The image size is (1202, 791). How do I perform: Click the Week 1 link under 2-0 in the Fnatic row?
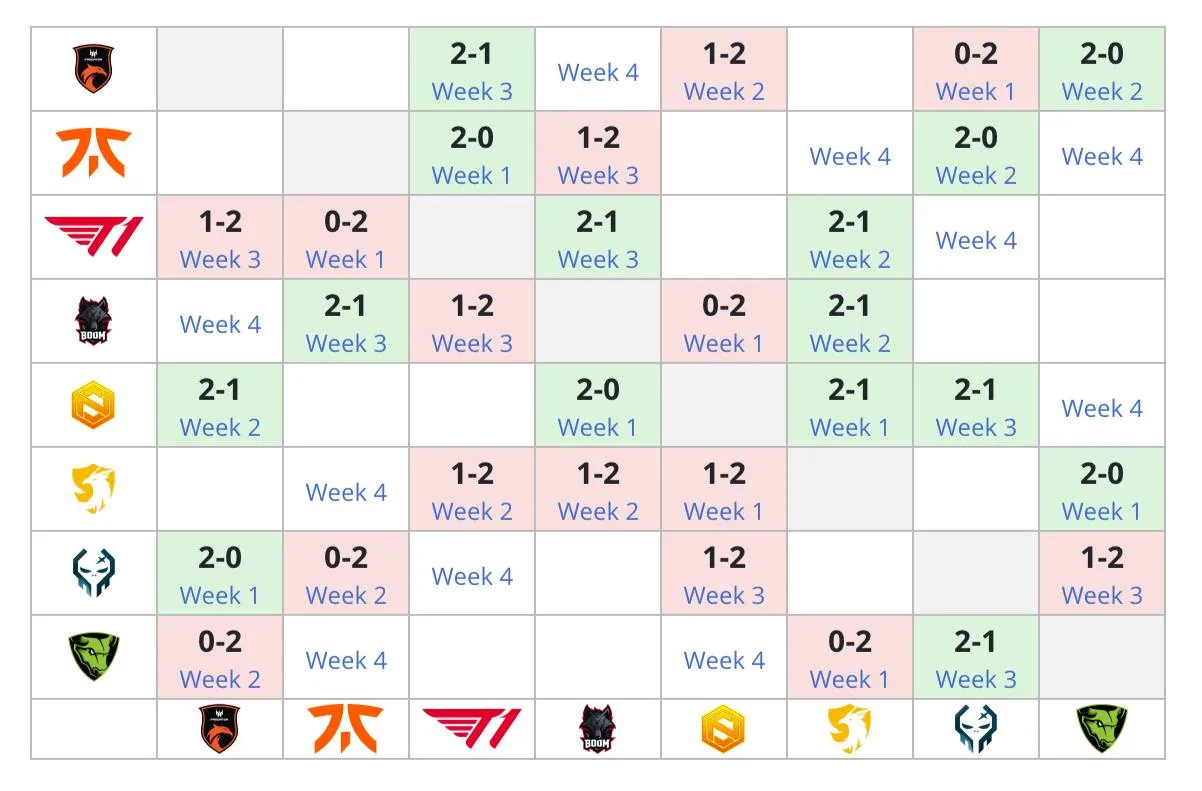coord(472,176)
